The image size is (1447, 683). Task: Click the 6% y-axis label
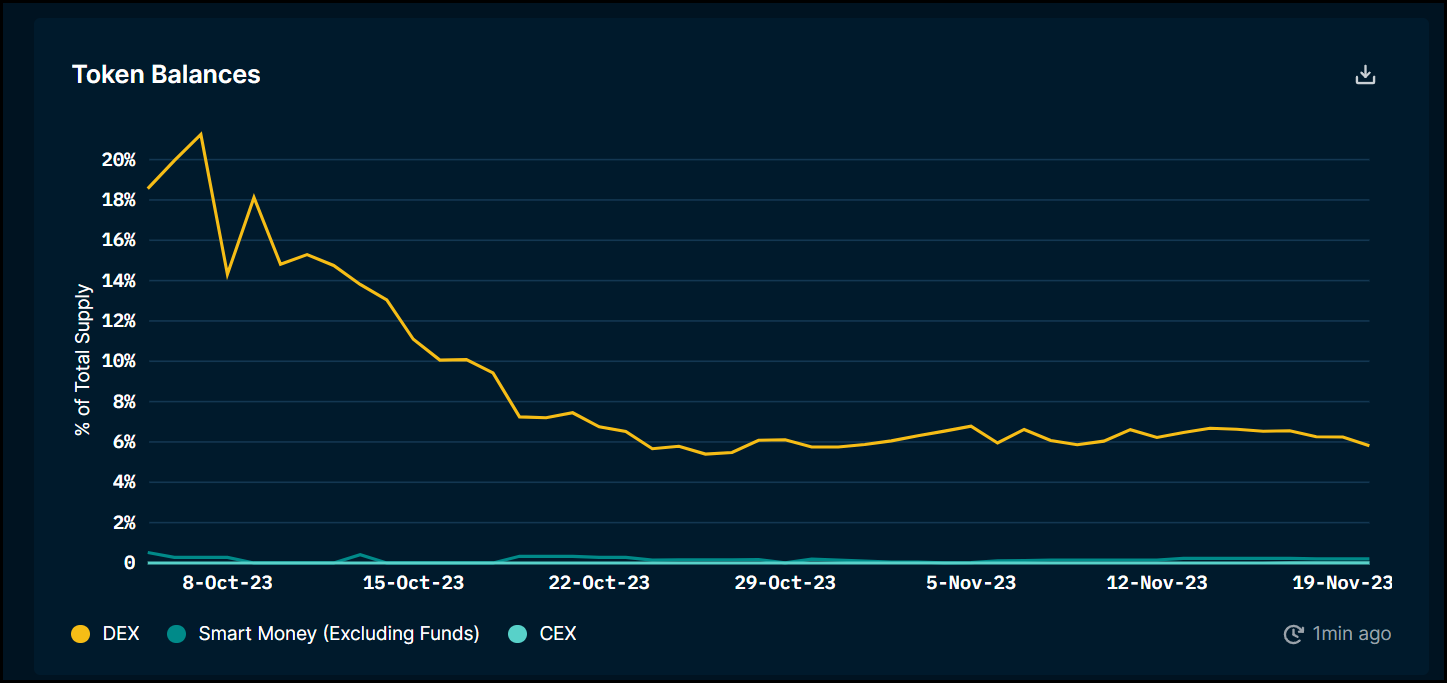tap(125, 442)
